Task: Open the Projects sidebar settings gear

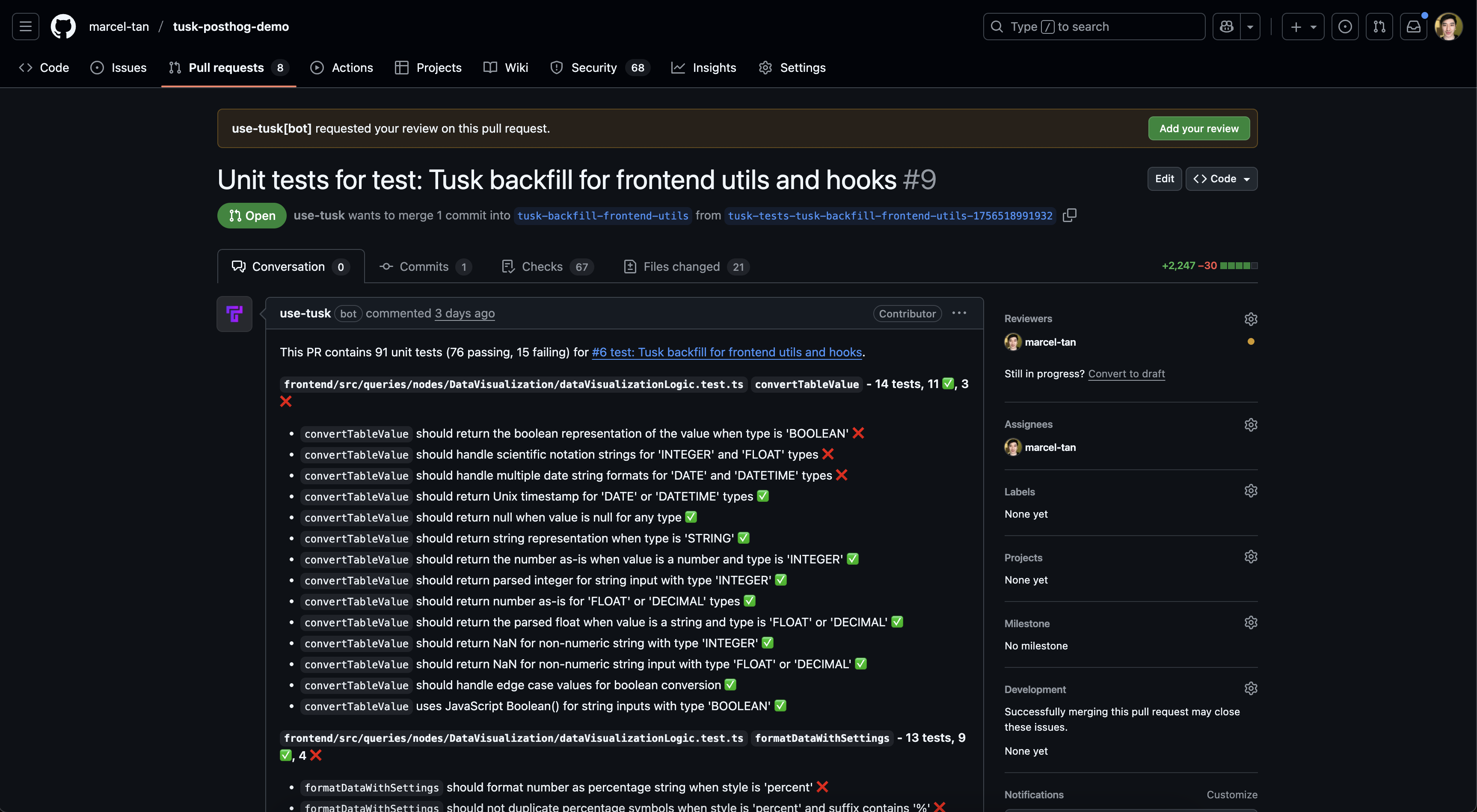Action: (1251, 557)
